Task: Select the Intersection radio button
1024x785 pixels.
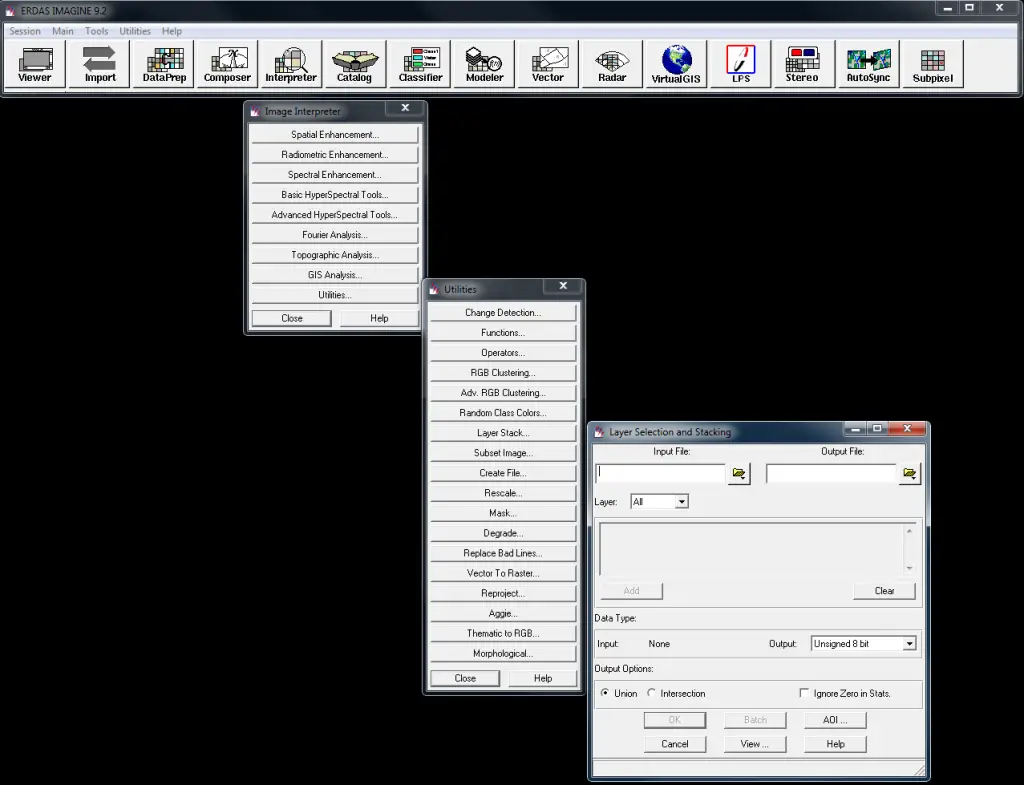Action: [x=651, y=693]
